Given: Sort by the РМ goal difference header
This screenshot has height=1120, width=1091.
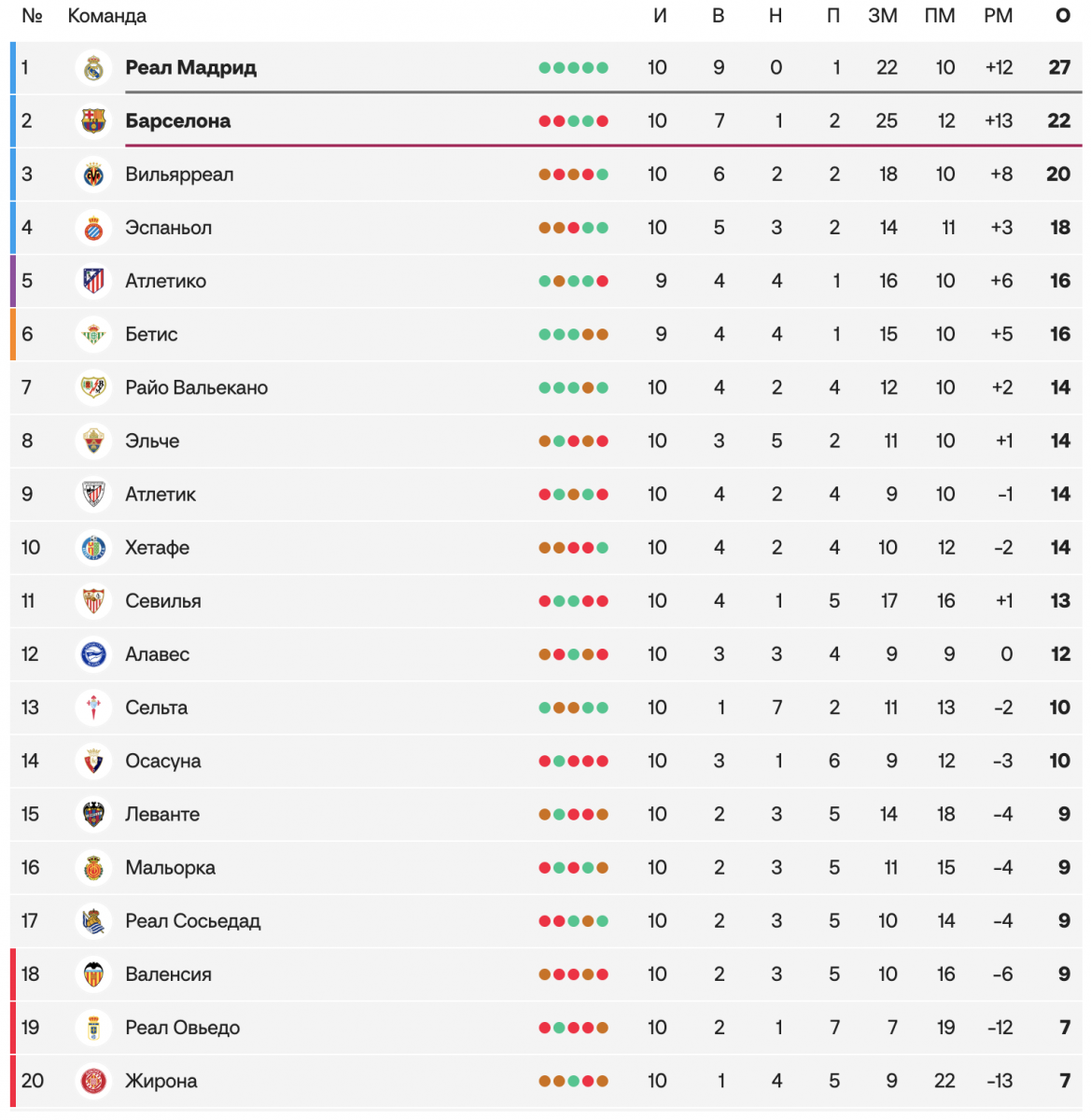Looking at the screenshot, I should (x=998, y=16).
